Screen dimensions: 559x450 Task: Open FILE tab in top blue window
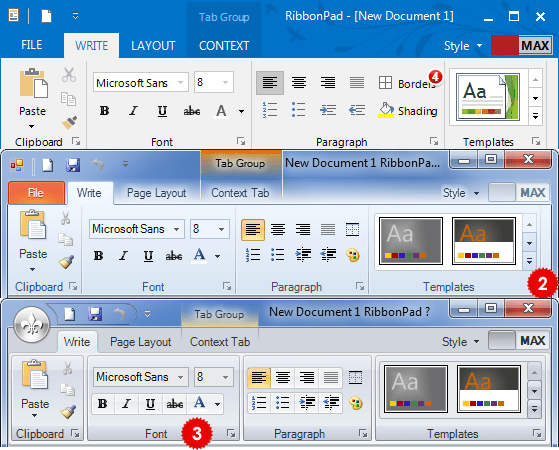pyautogui.click(x=32, y=45)
